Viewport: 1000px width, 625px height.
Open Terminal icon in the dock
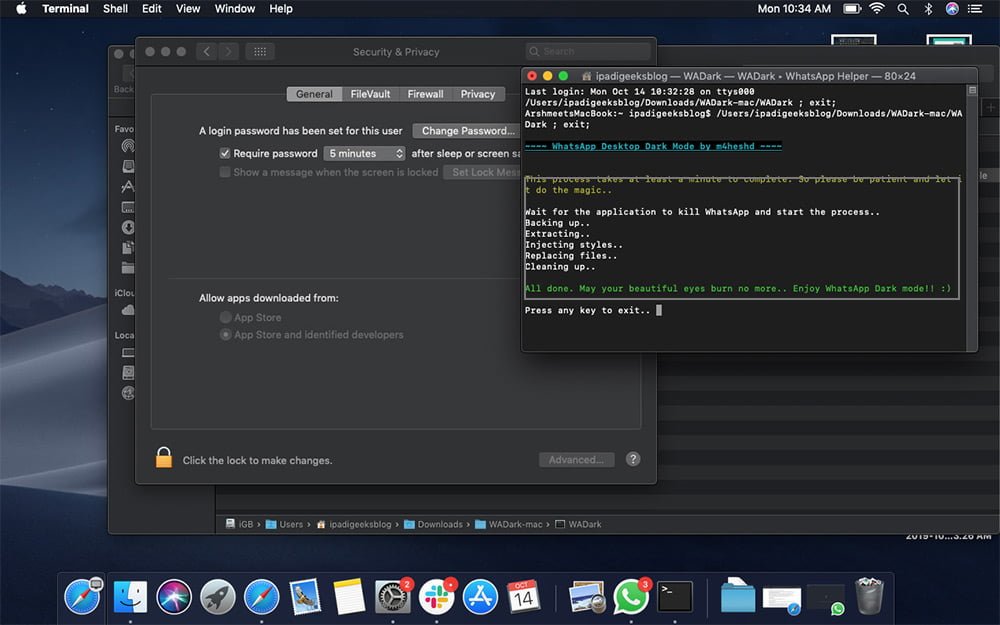pyautogui.click(x=675, y=598)
